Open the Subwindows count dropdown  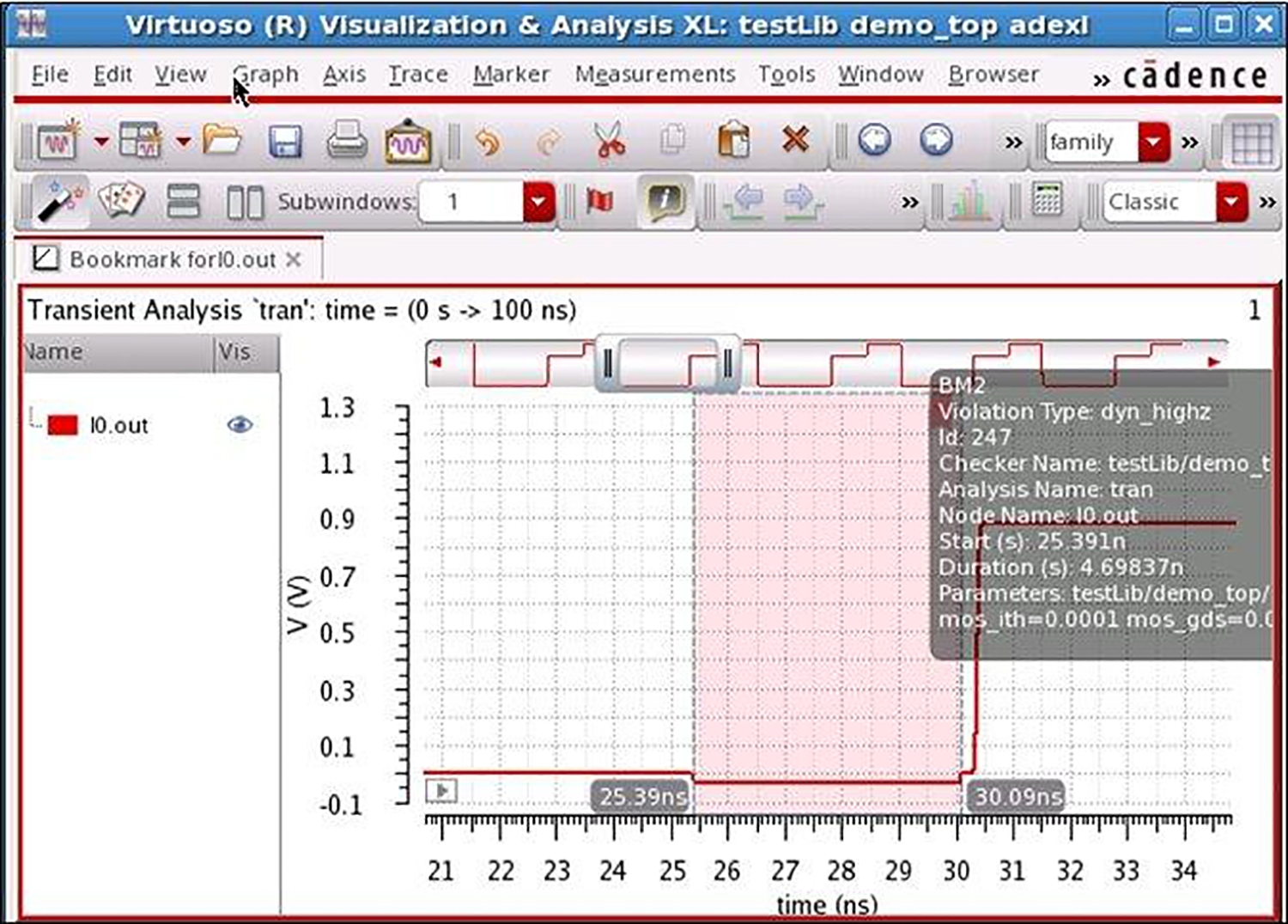tap(538, 203)
